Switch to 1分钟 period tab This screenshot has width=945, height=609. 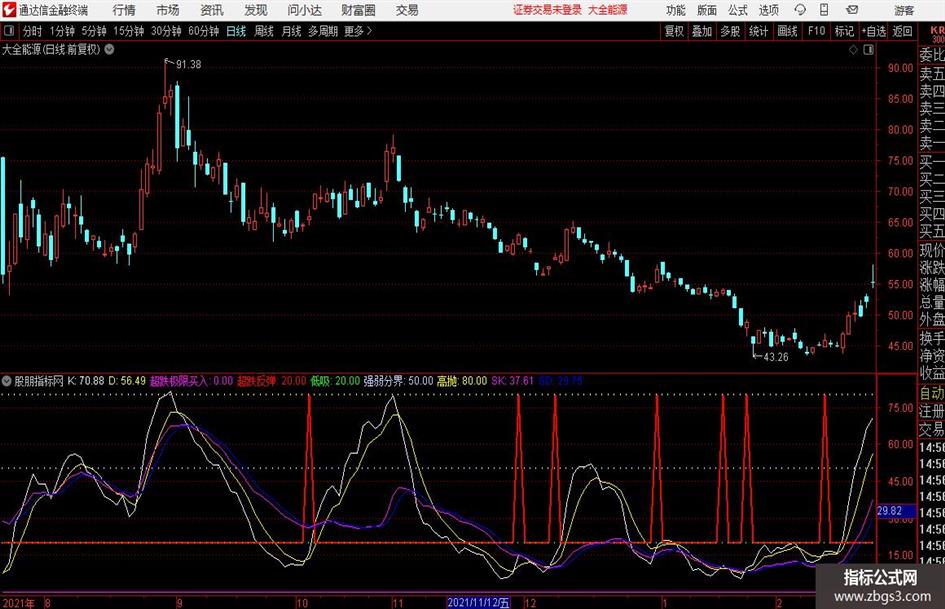[x=62, y=31]
